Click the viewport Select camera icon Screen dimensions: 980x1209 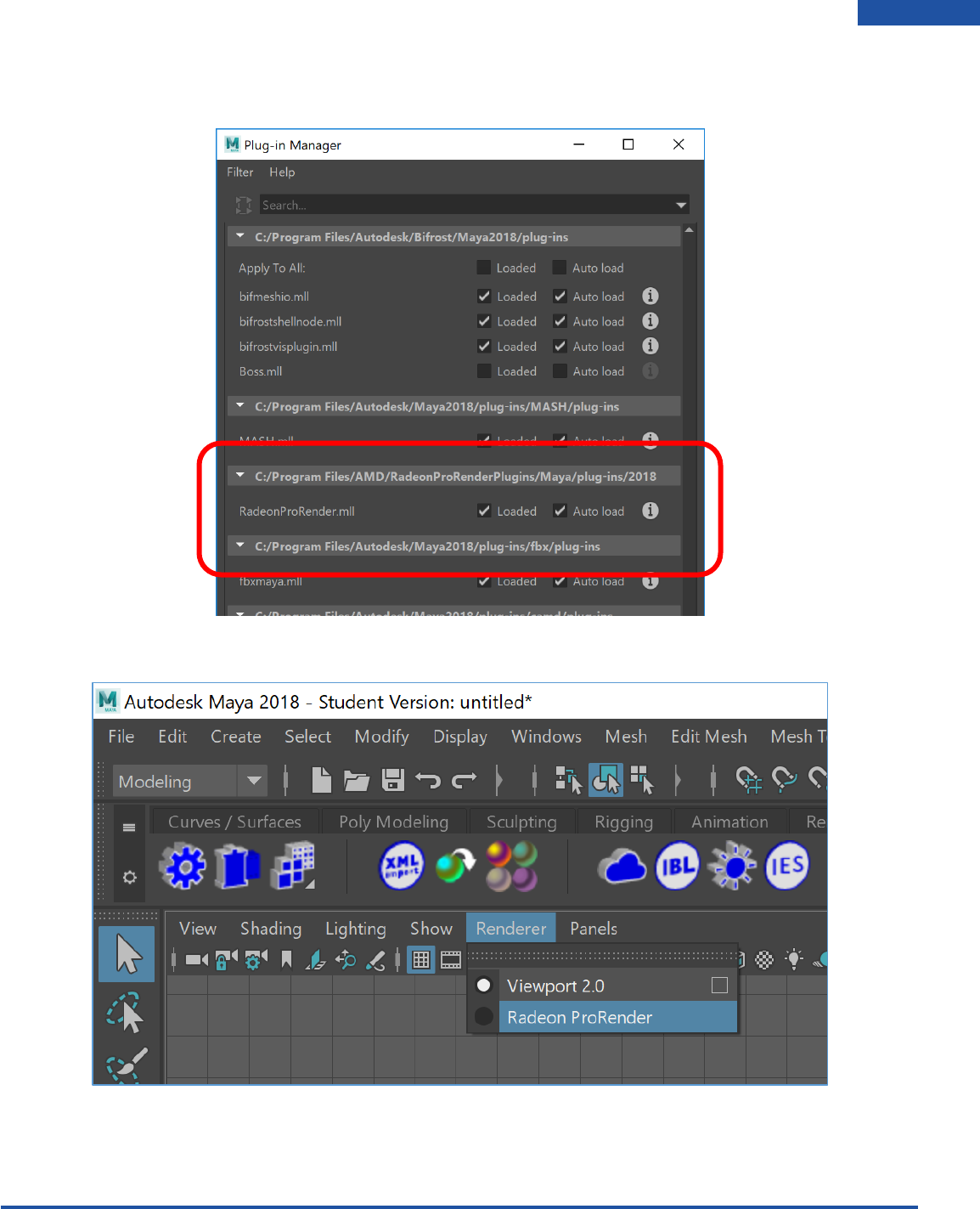tap(197, 960)
